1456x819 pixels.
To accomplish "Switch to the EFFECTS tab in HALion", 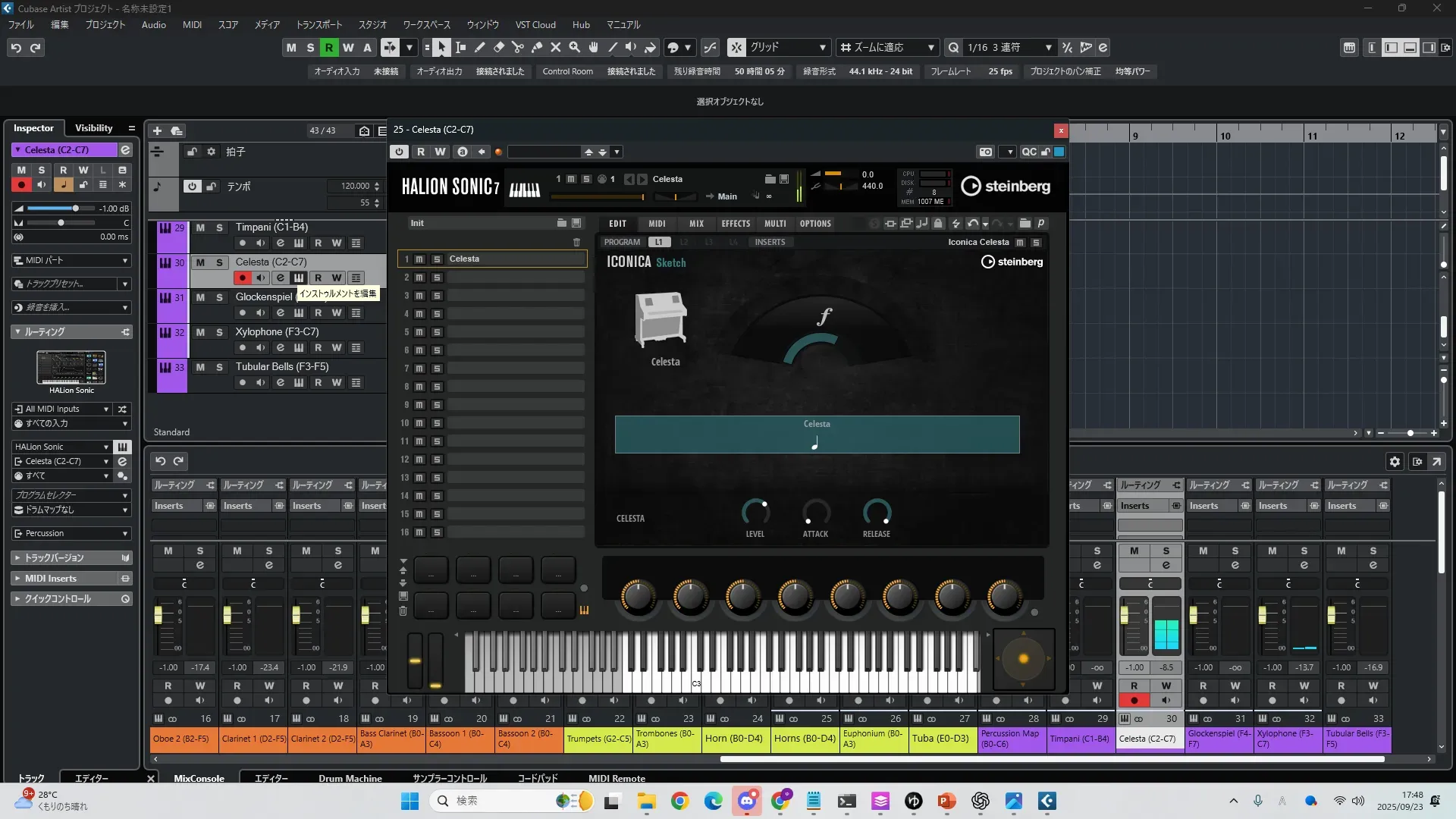I will click(x=735, y=224).
